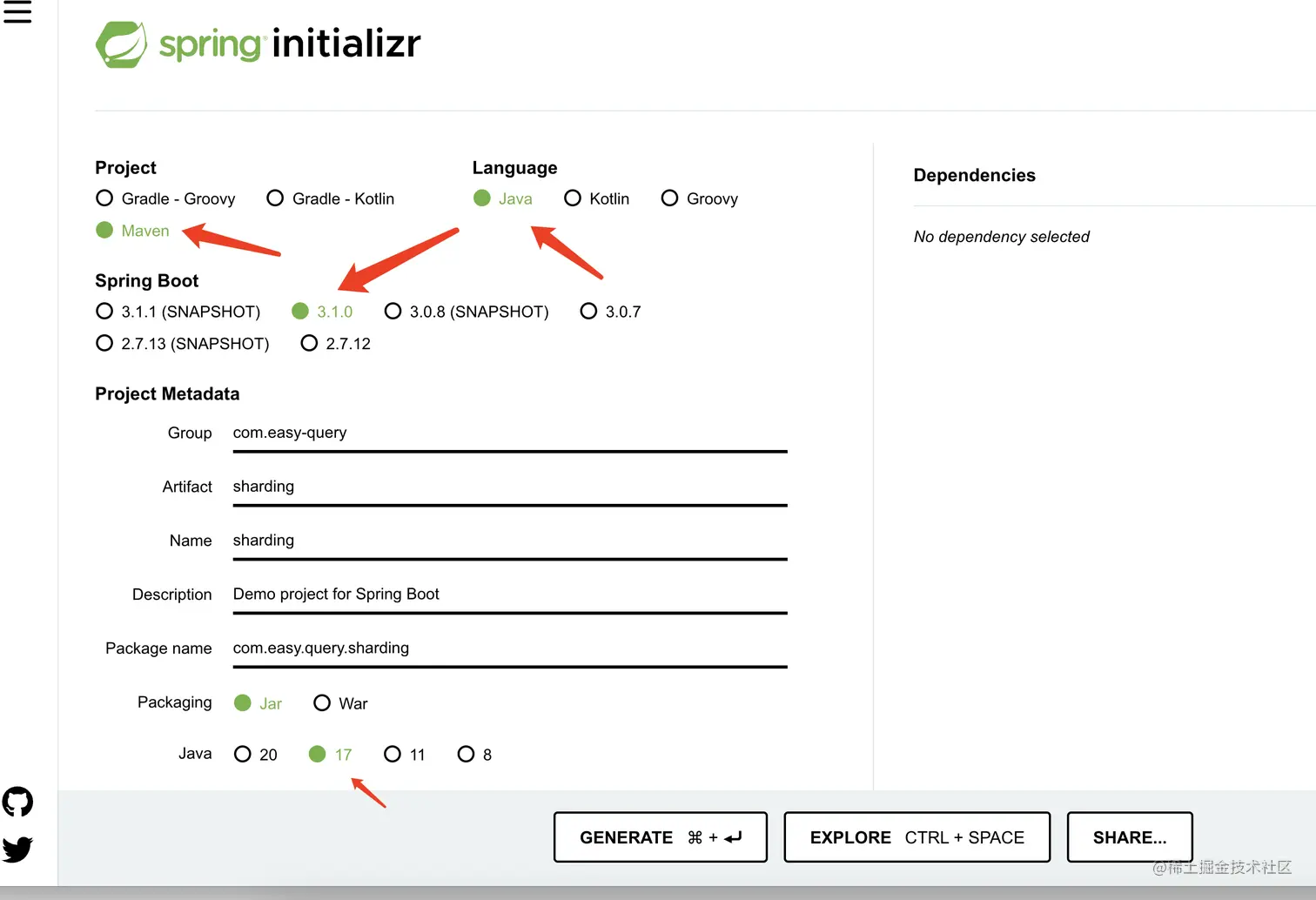Open the hamburger menu
Screen dimensions: 1316x900
coord(17,11)
